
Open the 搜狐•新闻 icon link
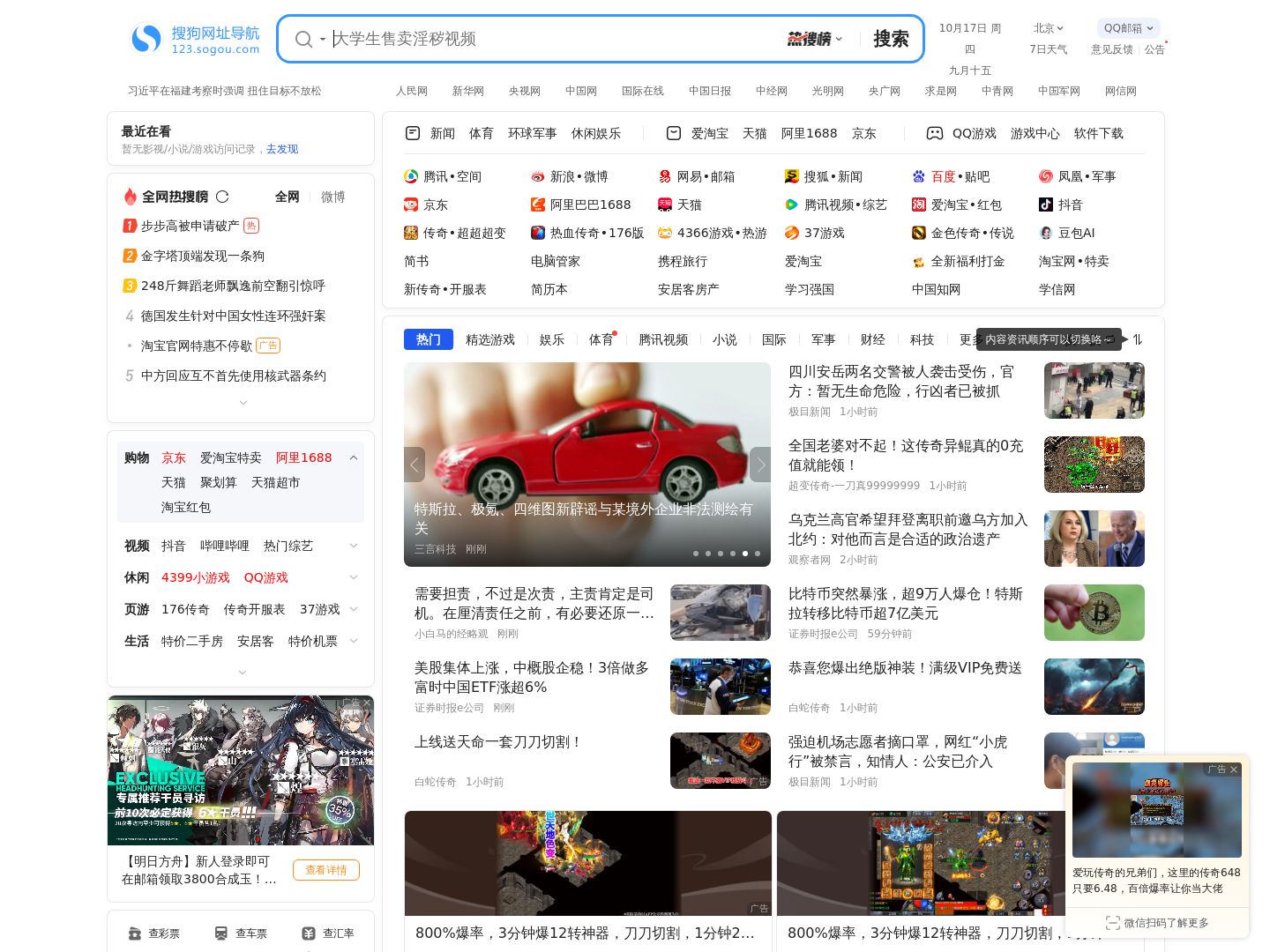click(792, 176)
